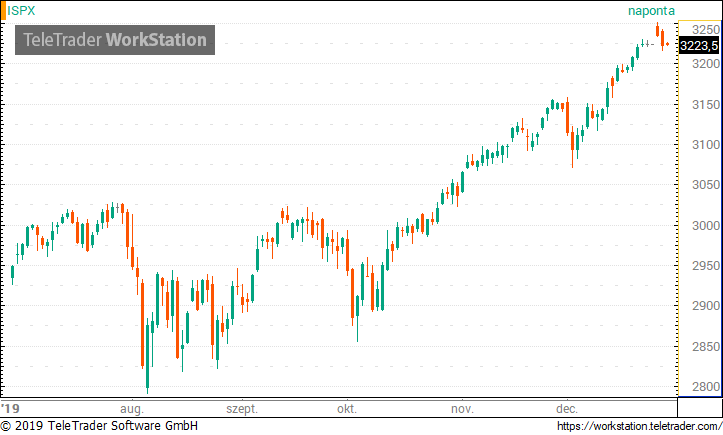
Task: Click the ISPX symbol label
Action: pos(21,10)
